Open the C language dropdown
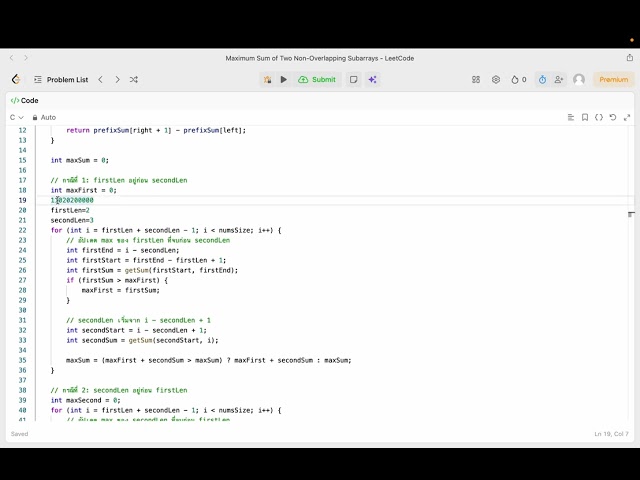640x480 pixels. (17, 118)
